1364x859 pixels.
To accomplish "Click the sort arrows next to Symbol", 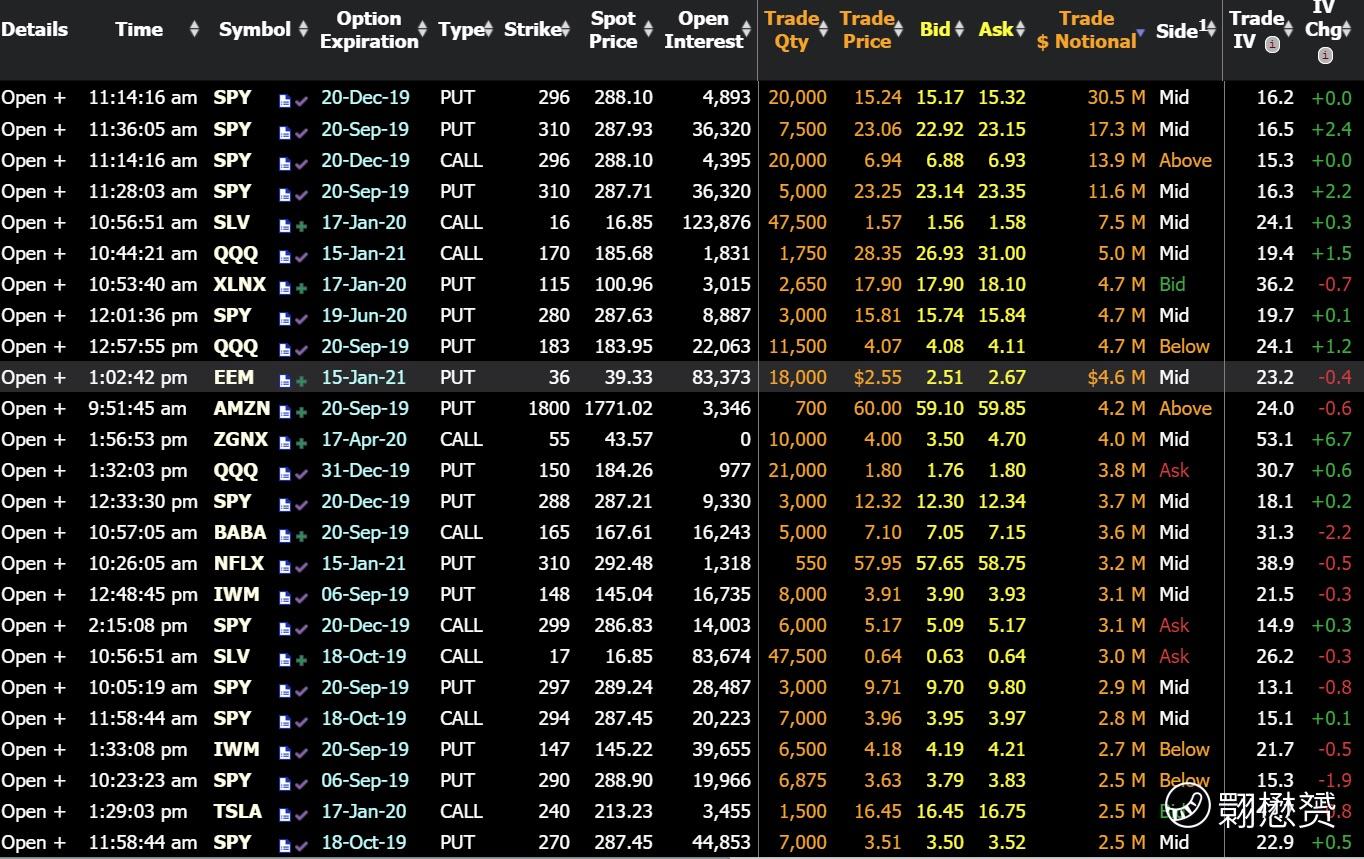I will (x=303, y=29).
